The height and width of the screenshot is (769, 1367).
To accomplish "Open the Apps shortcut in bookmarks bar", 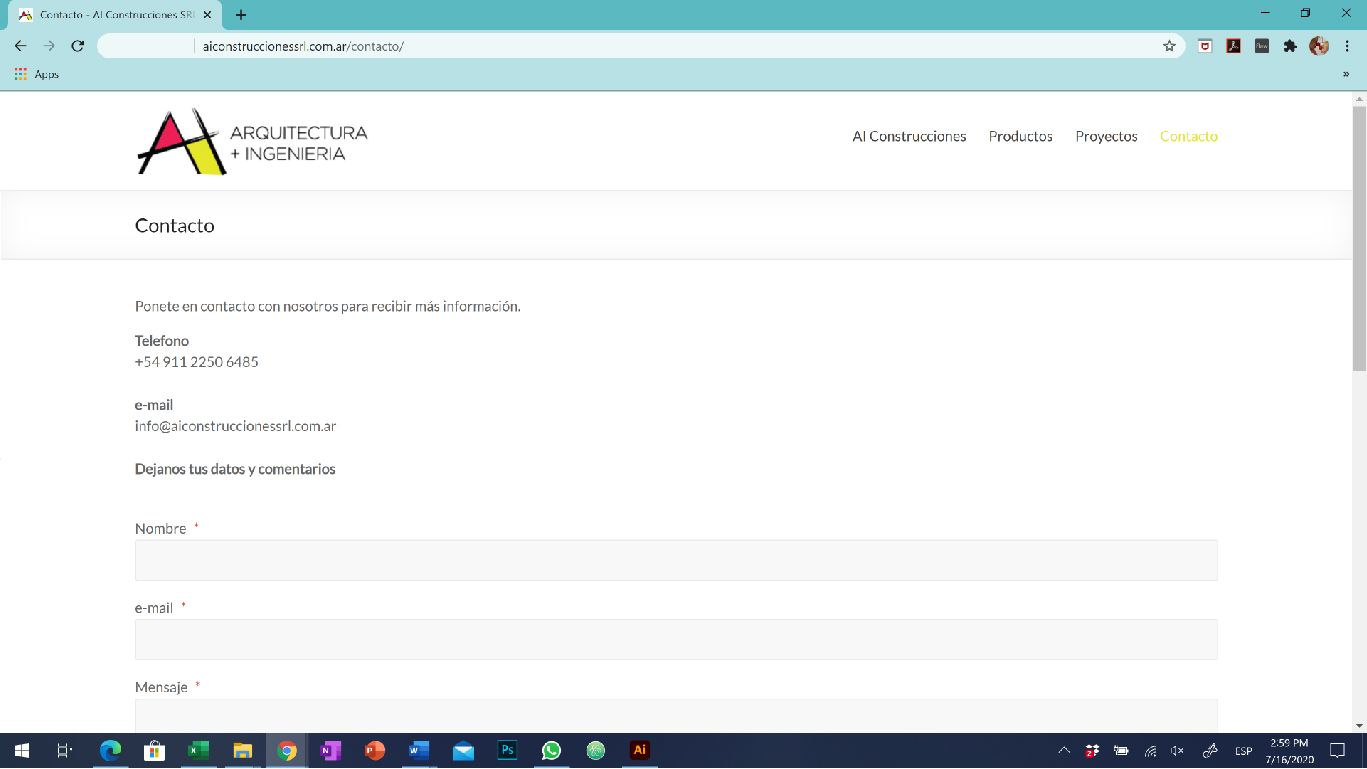I will click(37, 74).
